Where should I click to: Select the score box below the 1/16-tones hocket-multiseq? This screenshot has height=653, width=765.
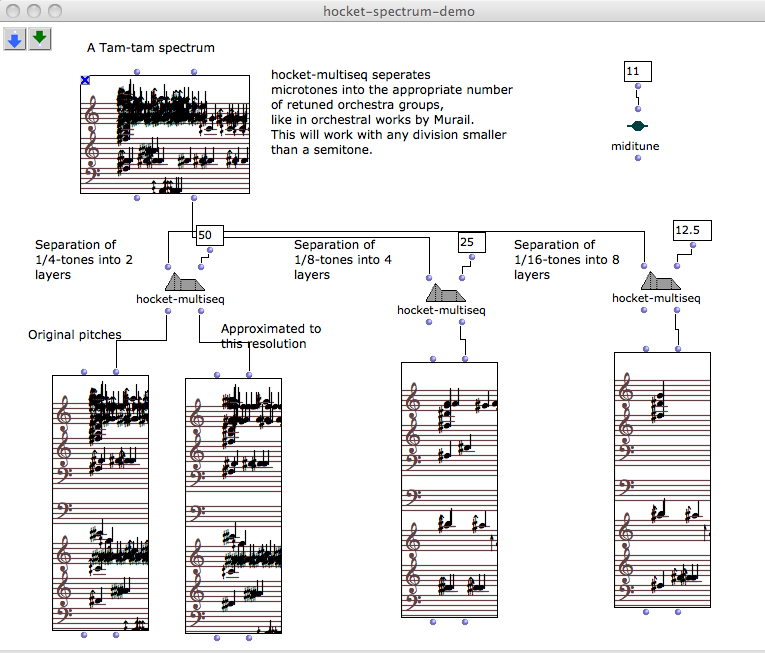click(x=662, y=479)
